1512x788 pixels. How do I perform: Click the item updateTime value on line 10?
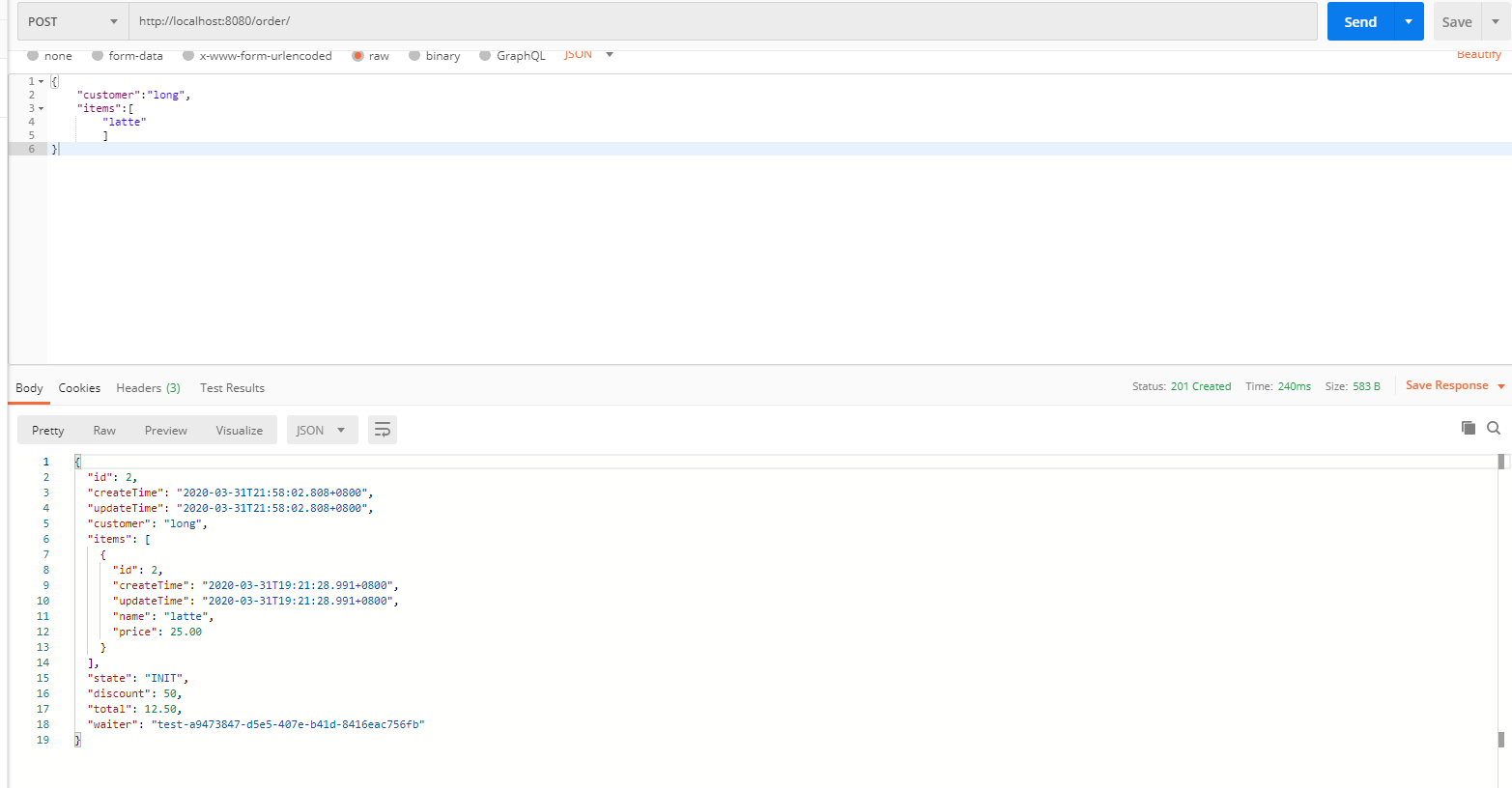[298, 601]
